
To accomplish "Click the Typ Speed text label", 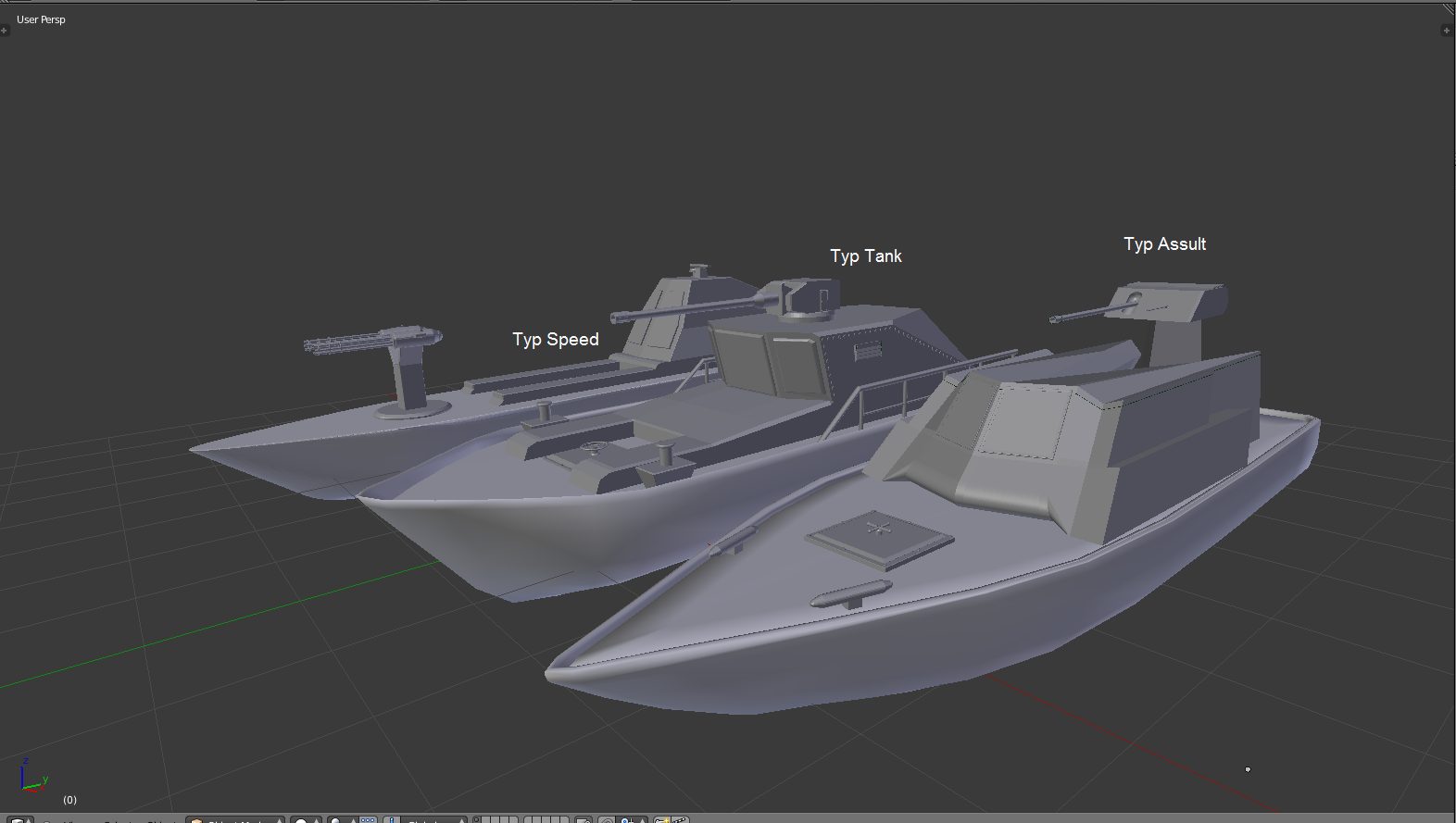I will point(556,340).
